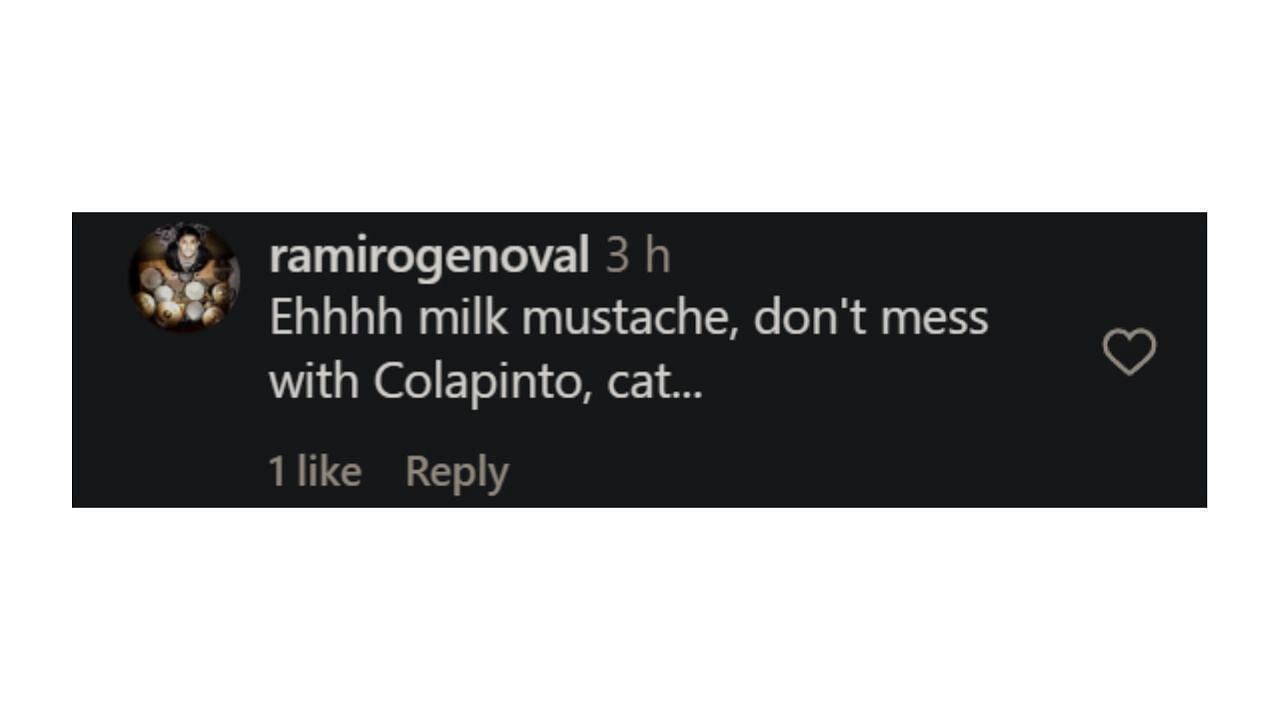Click the 'with Colapinto, cat...' text line
This screenshot has width=1280, height=720.
point(485,382)
